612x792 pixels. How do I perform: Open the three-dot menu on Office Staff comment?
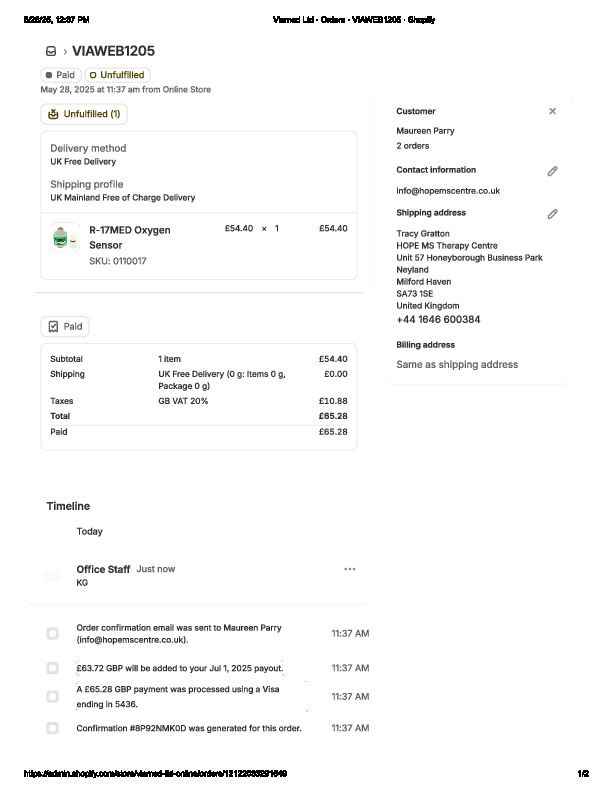[350, 569]
